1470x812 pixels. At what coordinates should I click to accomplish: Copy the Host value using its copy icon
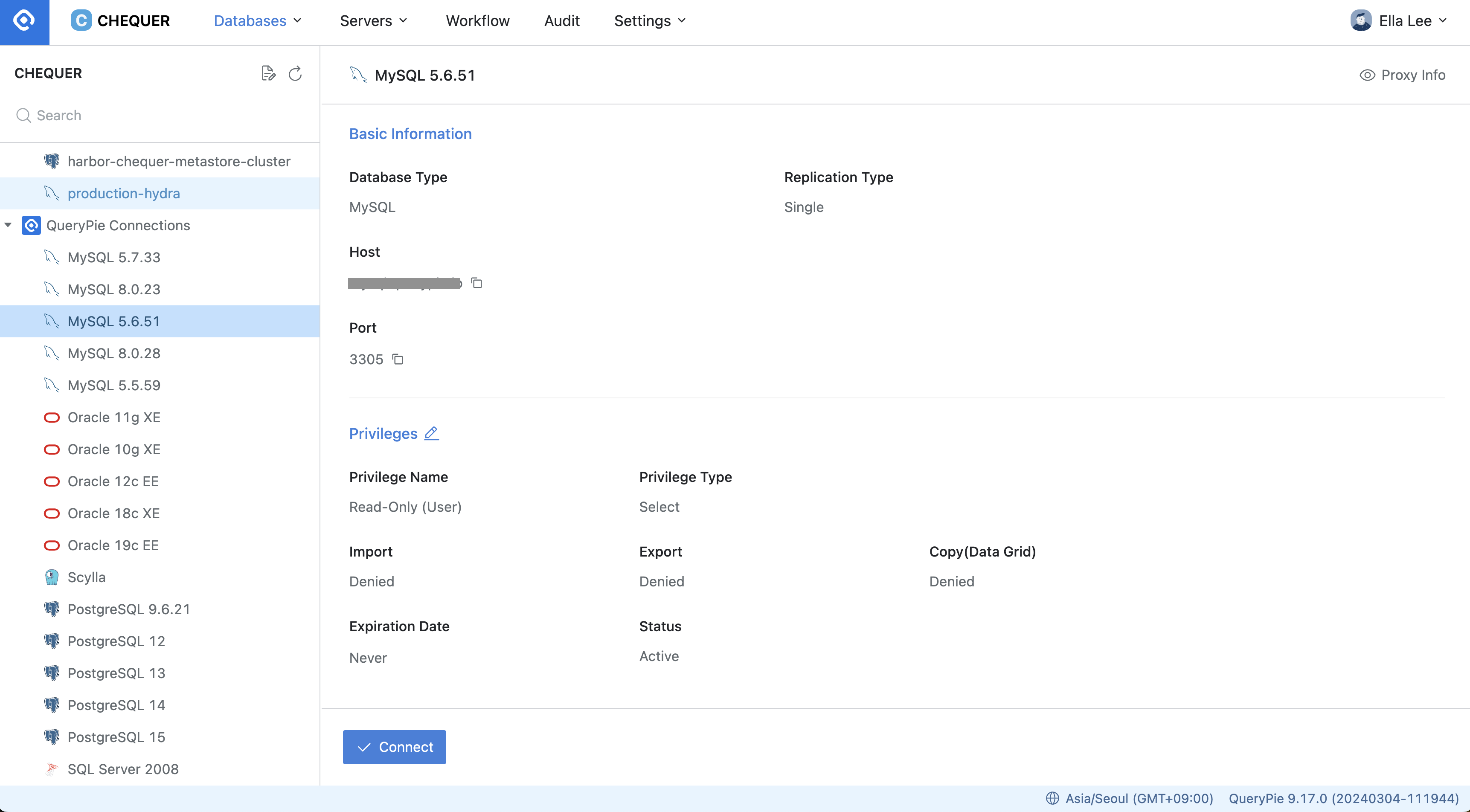click(x=476, y=282)
